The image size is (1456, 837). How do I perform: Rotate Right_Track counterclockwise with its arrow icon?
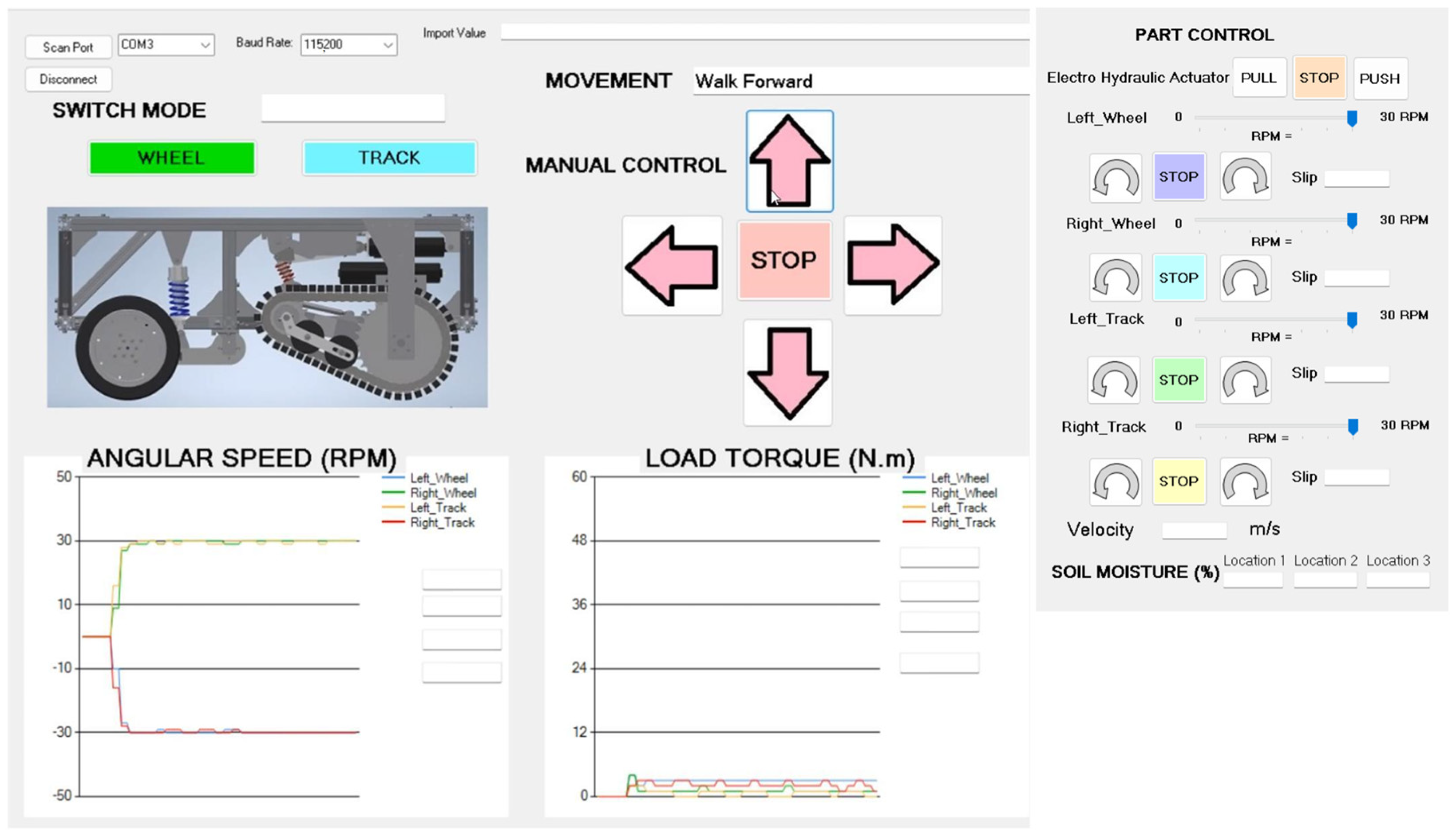(1115, 482)
